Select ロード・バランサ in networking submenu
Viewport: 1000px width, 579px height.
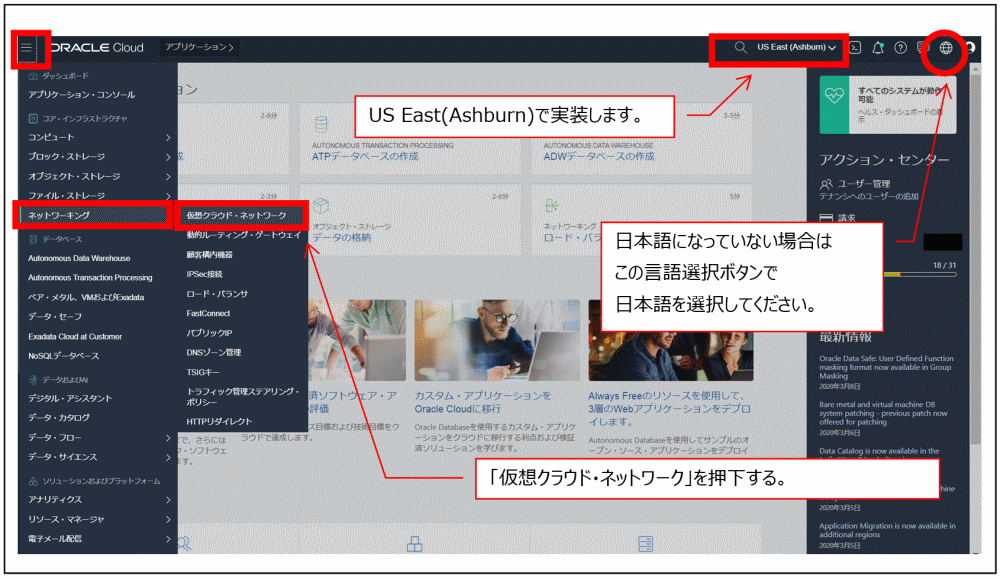(x=217, y=294)
